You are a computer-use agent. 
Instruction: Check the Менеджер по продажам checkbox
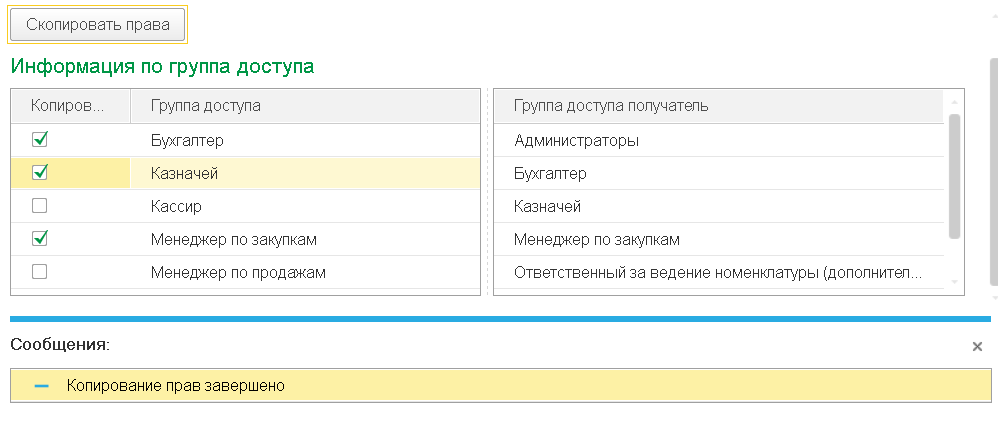click(40, 272)
